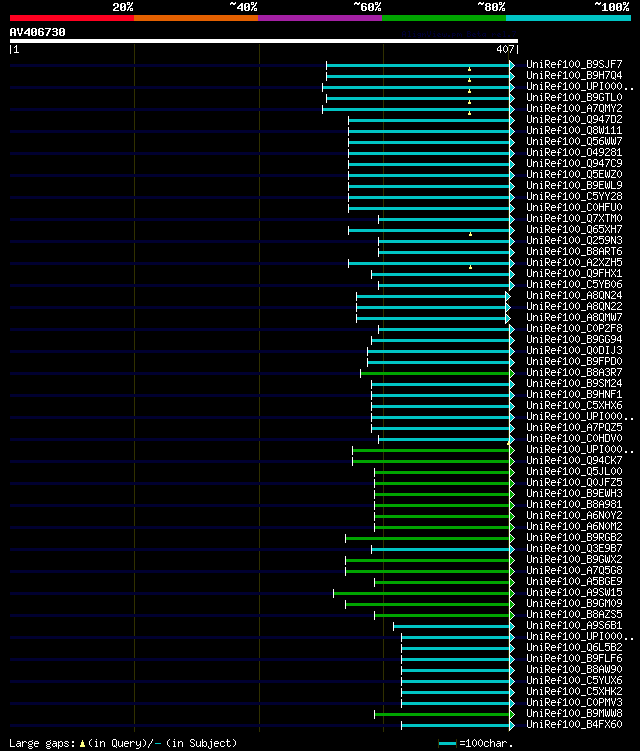Click the UniRef100_B8AW90 label

point(574,670)
